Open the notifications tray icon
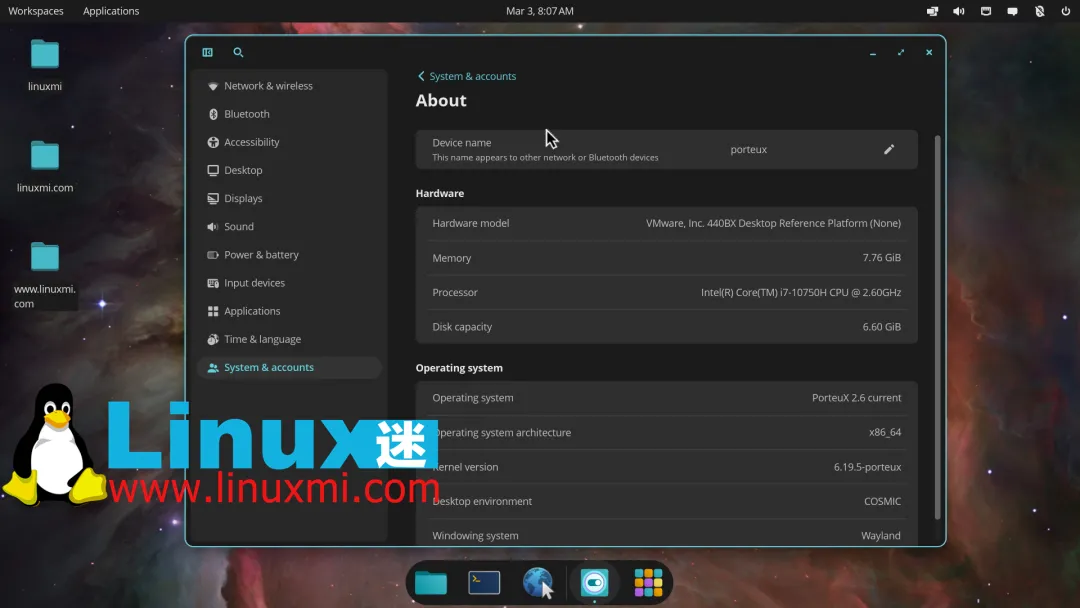Screen dimensions: 1080x608 (1012, 11)
